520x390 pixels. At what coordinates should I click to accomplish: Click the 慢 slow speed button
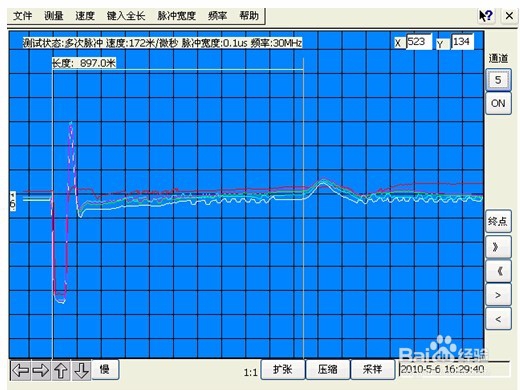(x=105, y=369)
